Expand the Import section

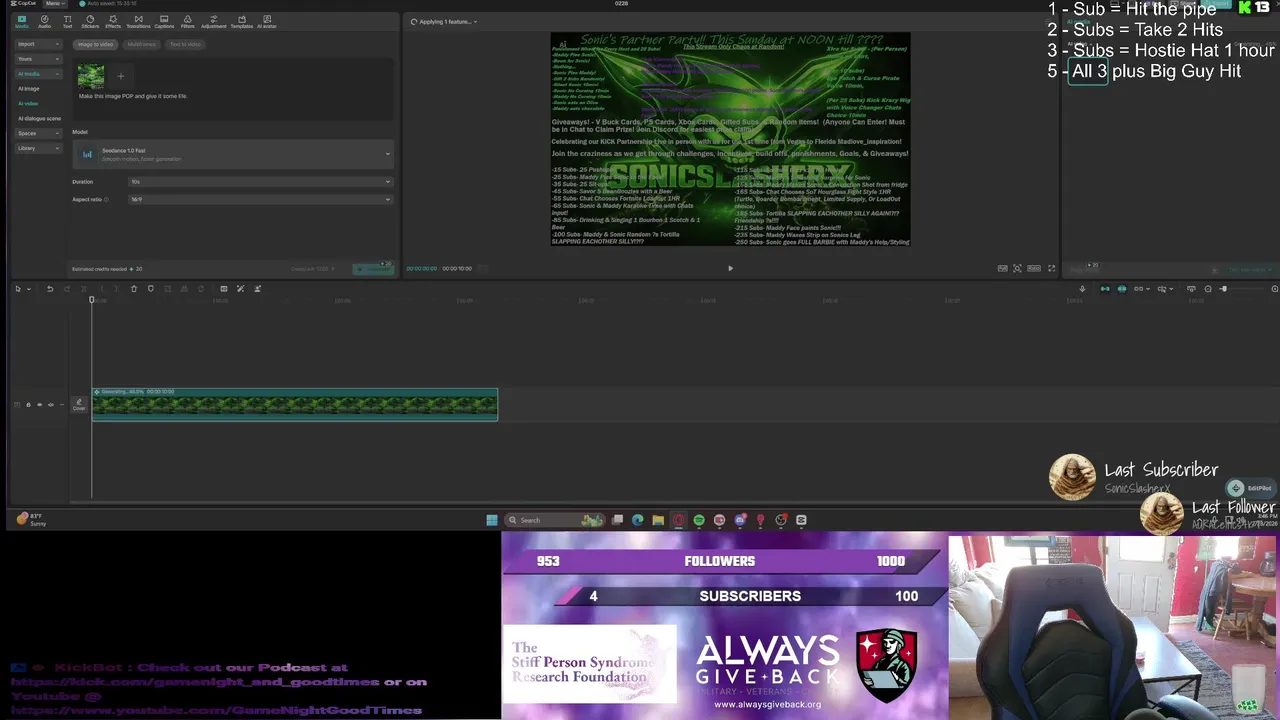tap(38, 44)
